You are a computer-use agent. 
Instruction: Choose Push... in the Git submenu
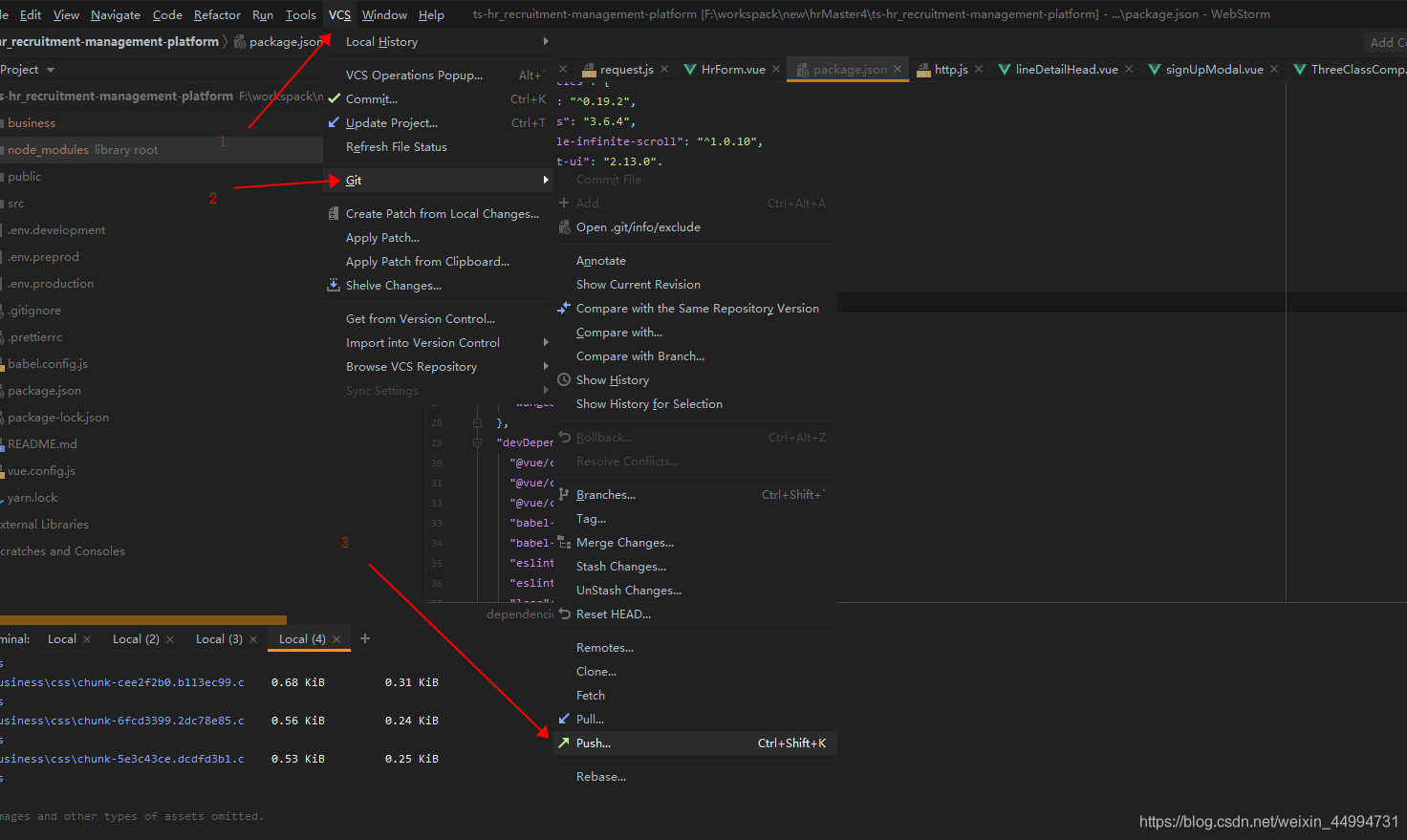pos(695,743)
